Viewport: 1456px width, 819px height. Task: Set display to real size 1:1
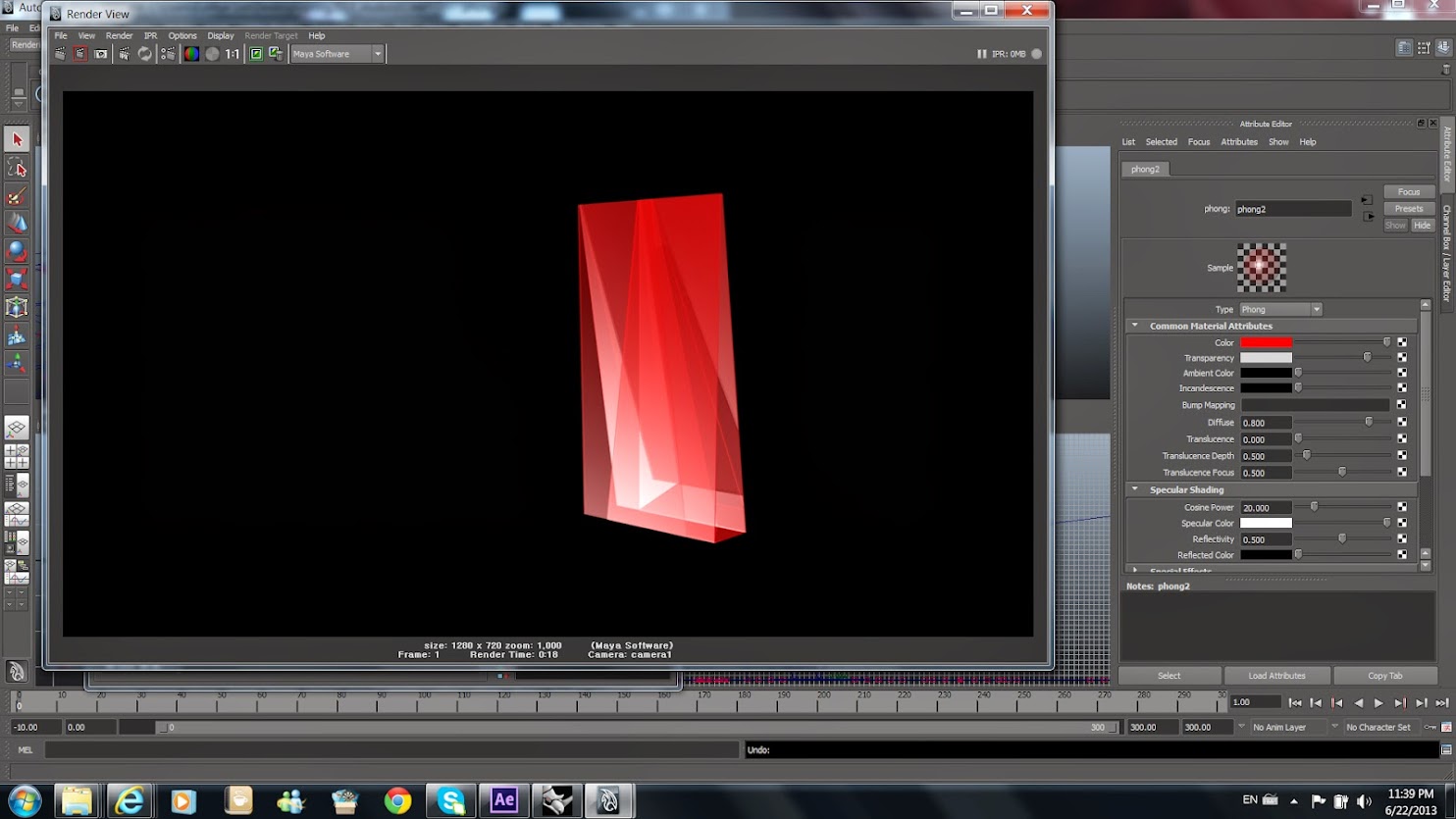coord(233,54)
